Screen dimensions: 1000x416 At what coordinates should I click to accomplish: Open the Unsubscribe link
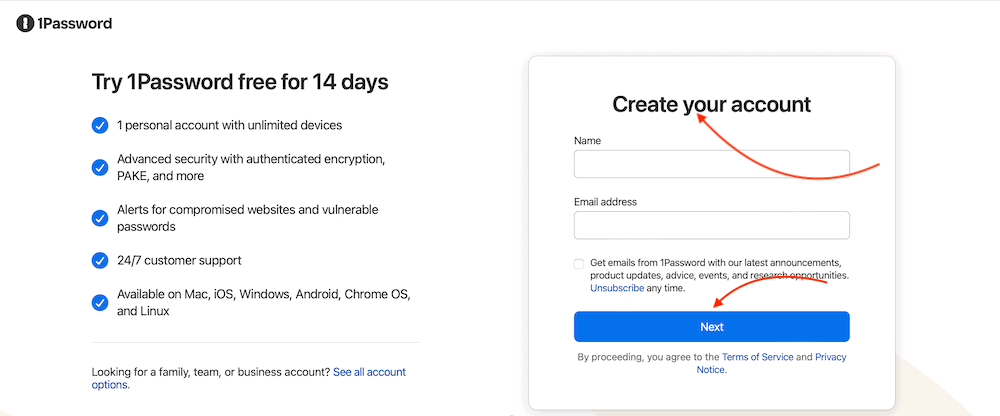point(617,288)
